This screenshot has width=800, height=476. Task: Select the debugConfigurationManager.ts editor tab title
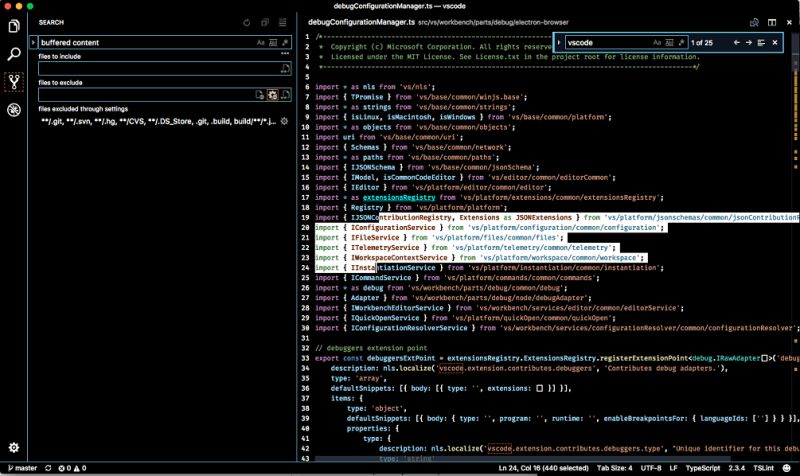tap(361, 22)
